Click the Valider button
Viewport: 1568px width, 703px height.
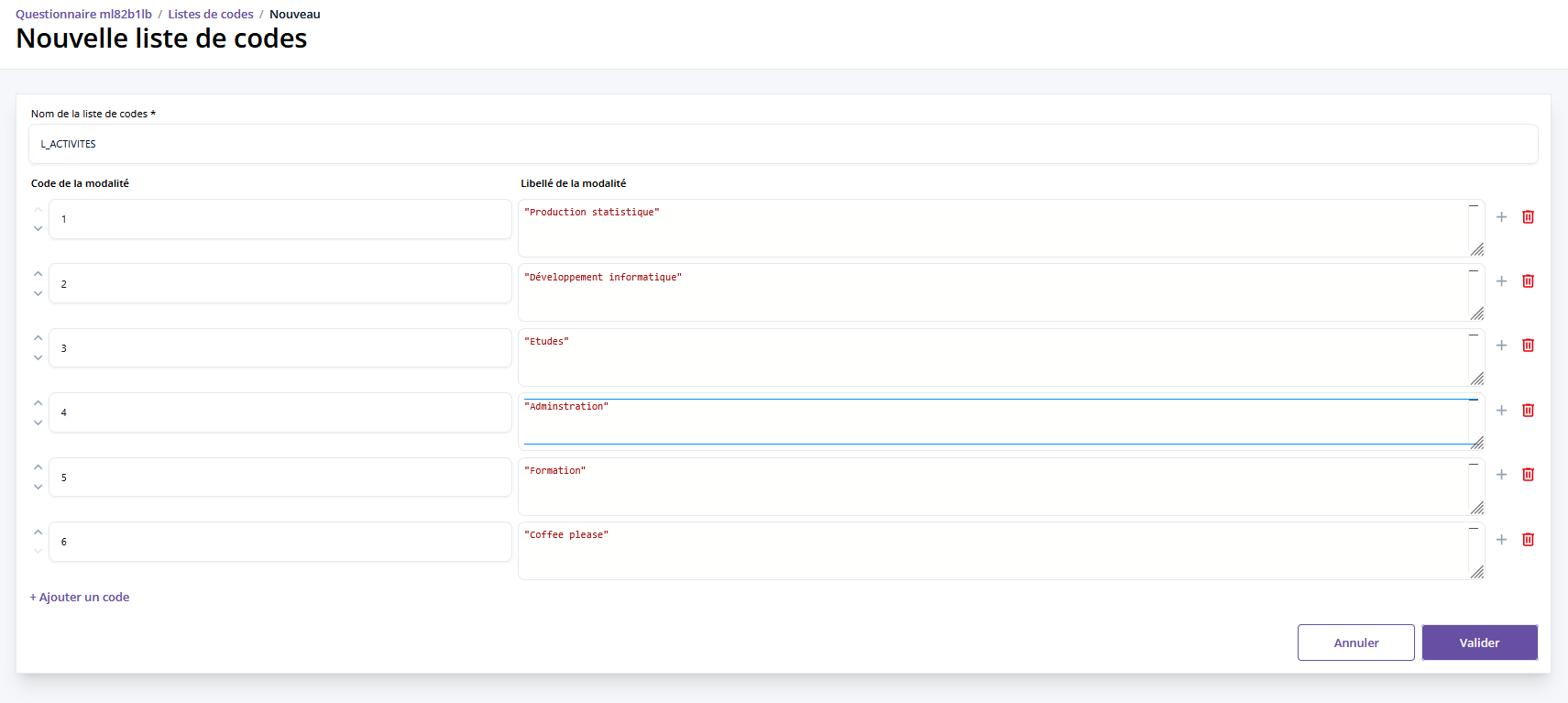[x=1479, y=643]
